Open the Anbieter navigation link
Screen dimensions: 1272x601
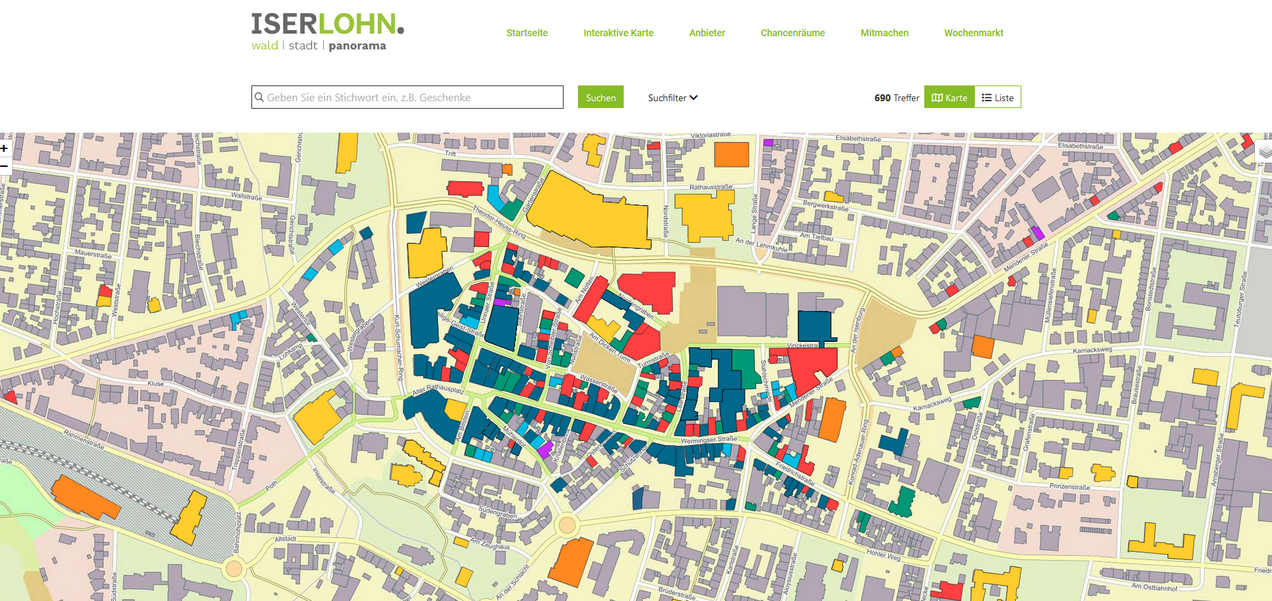click(707, 33)
